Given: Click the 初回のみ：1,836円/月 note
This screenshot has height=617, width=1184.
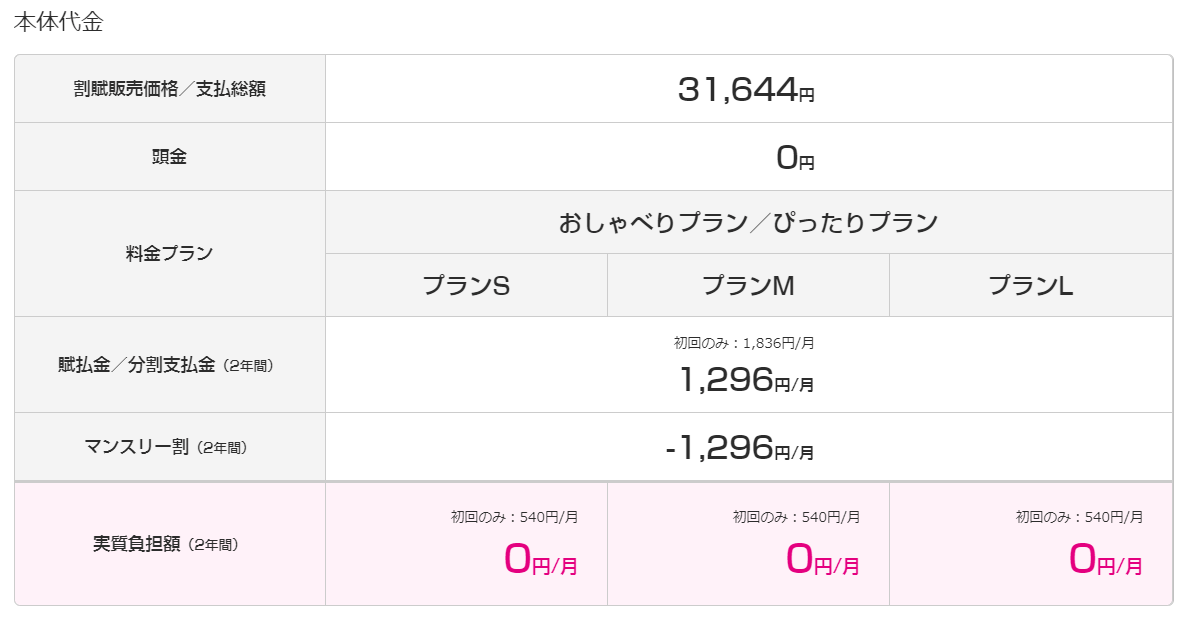Looking at the screenshot, I should click(744, 343).
